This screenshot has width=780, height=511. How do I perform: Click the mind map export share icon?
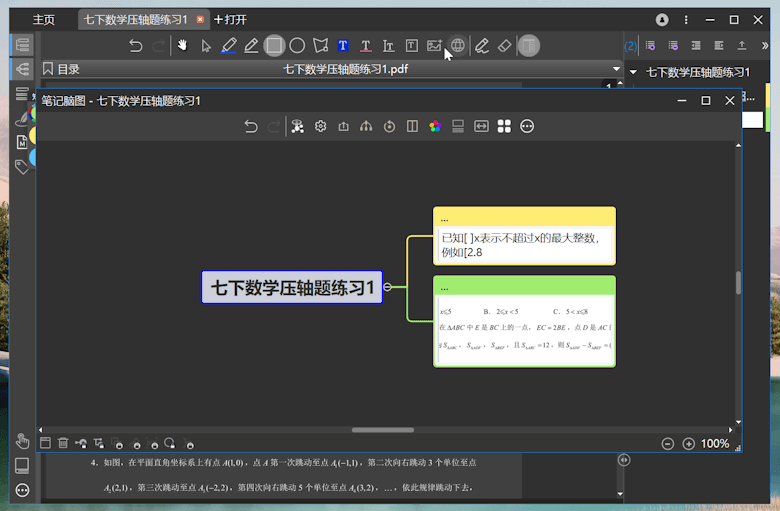click(343, 126)
